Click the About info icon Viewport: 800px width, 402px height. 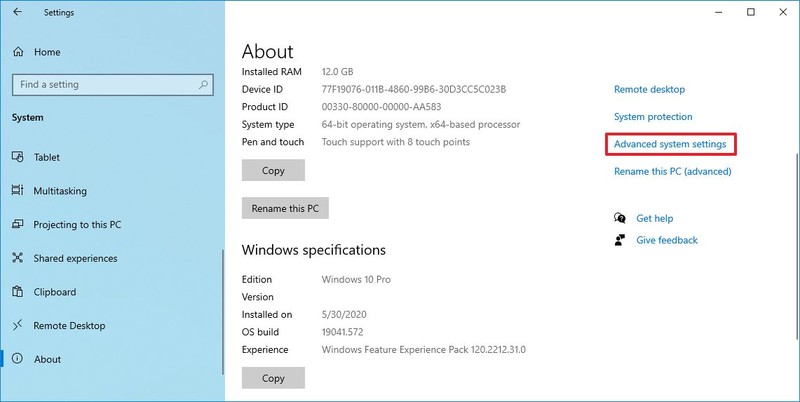tap(18, 359)
